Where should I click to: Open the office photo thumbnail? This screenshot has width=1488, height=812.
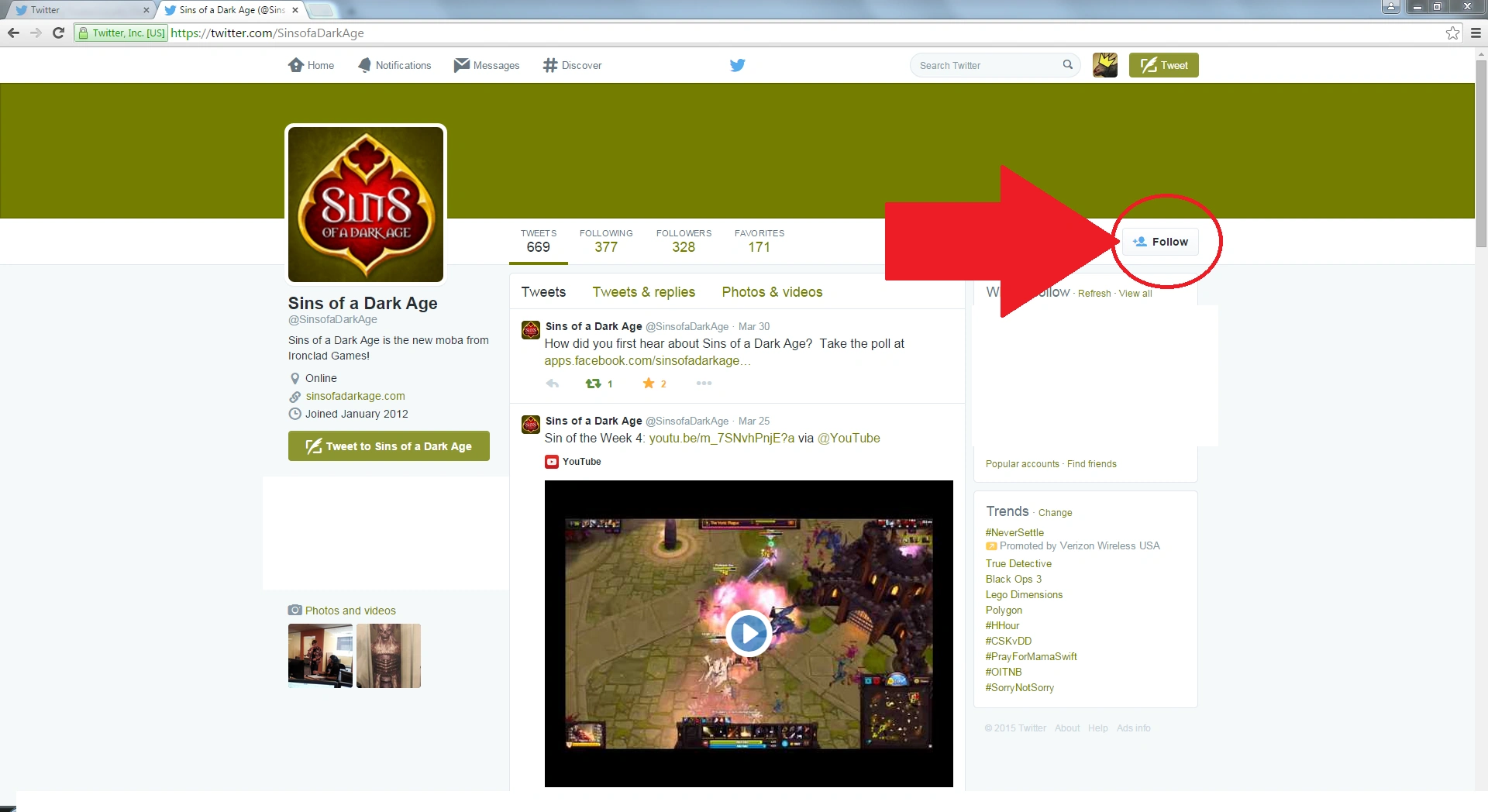click(320, 655)
